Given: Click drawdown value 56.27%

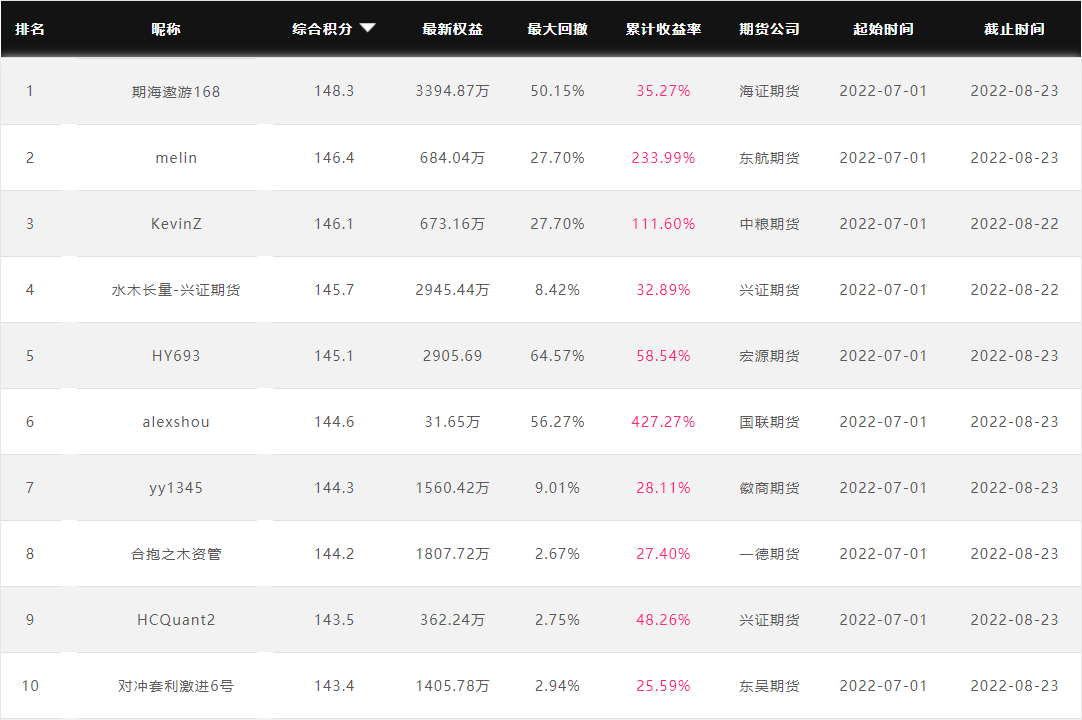Looking at the screenshot, I should click(x=558, y=422).
